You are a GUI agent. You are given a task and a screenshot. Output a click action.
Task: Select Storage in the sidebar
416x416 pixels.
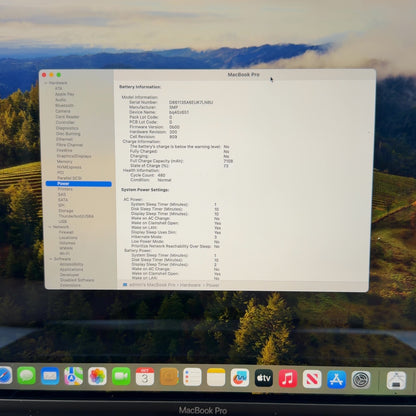(x=66, y=211)
